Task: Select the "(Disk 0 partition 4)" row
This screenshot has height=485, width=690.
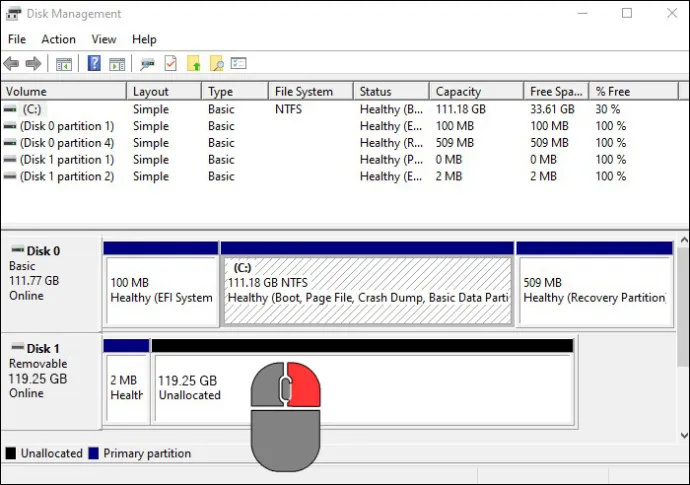Action: 339,143
